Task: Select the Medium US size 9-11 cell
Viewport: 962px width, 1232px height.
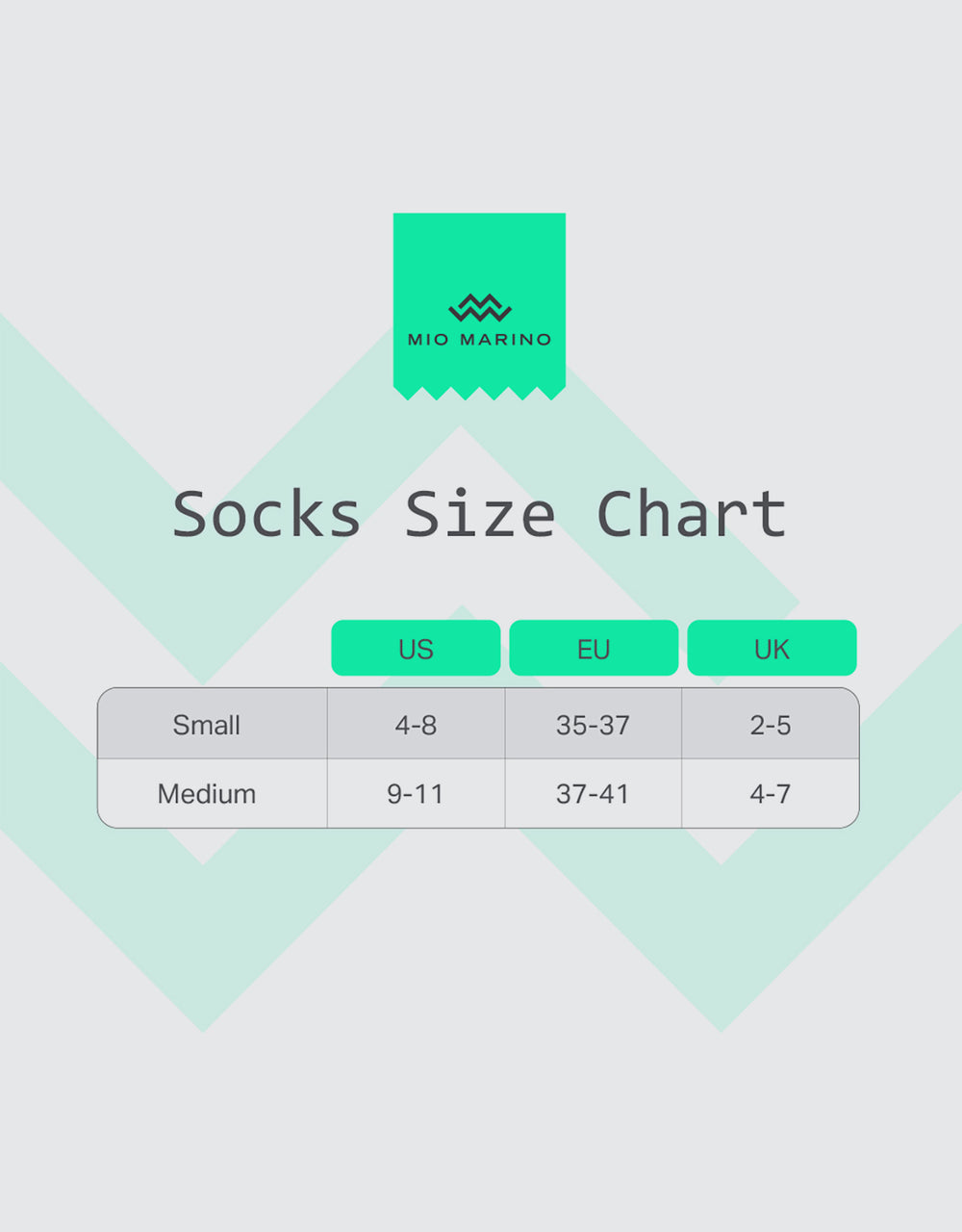Action: (x=416, y=794)
